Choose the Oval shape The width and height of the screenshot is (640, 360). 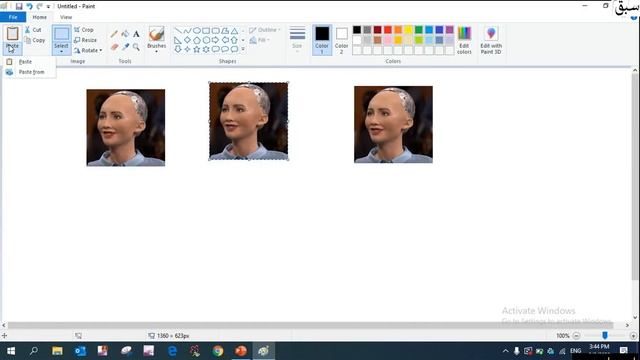(197, 31)
